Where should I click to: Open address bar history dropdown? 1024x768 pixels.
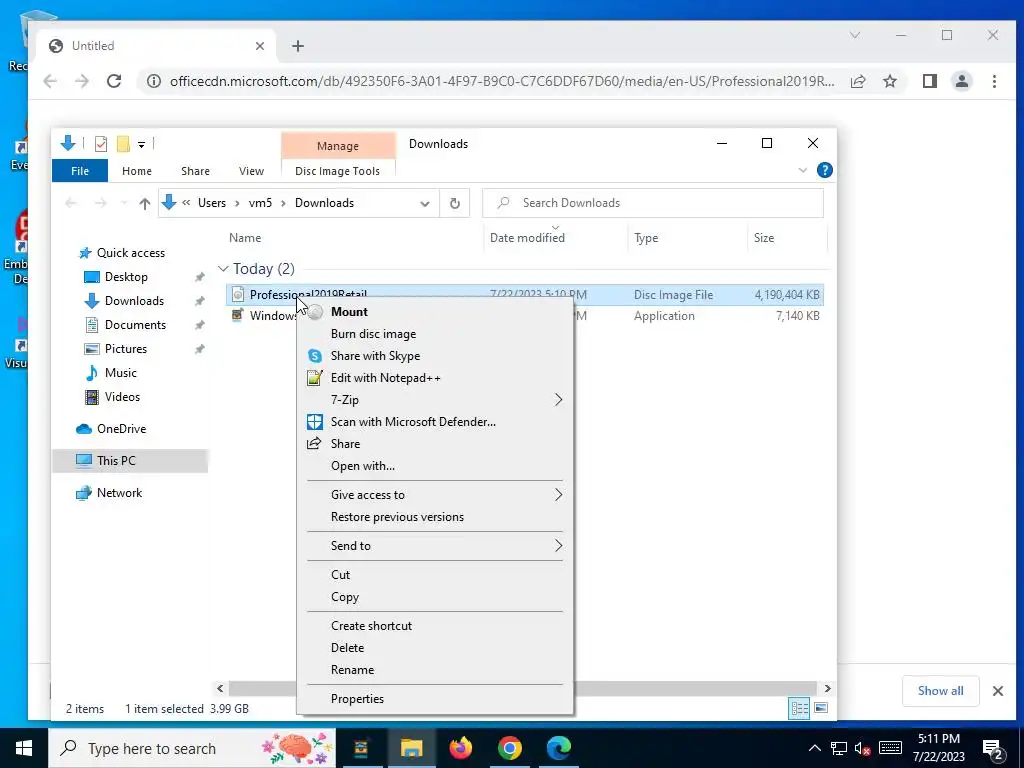tap(424, 203)
